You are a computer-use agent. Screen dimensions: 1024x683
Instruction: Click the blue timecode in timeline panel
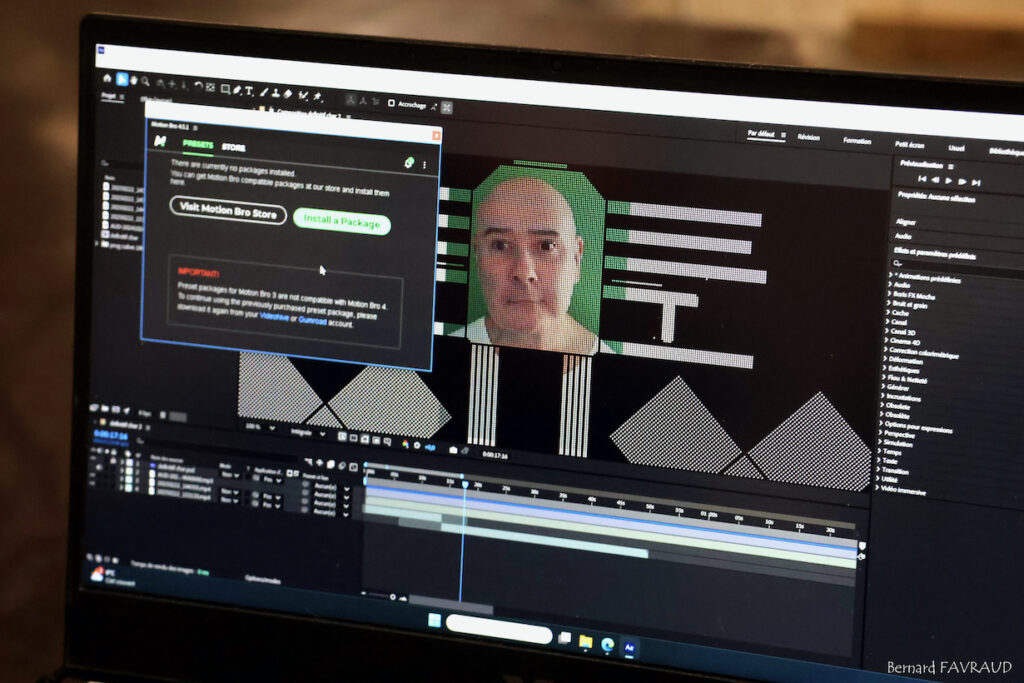pos(111,435)
